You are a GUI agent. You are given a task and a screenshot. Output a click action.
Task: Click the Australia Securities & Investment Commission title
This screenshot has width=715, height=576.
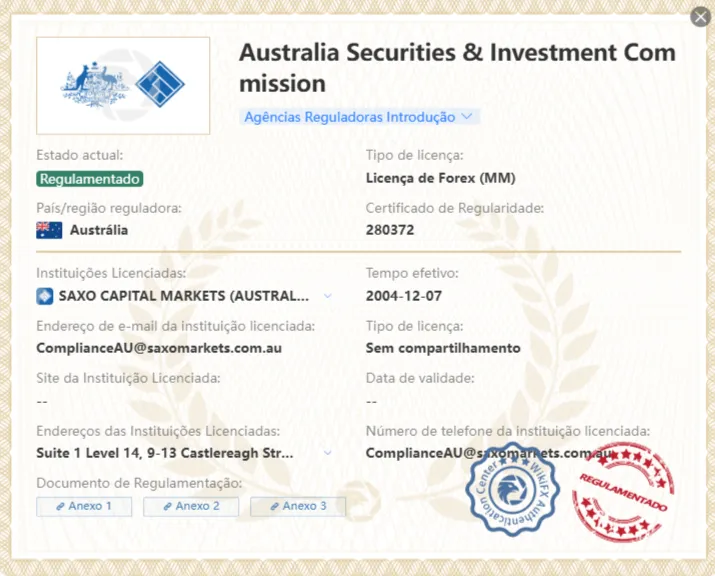coord(457,67)
